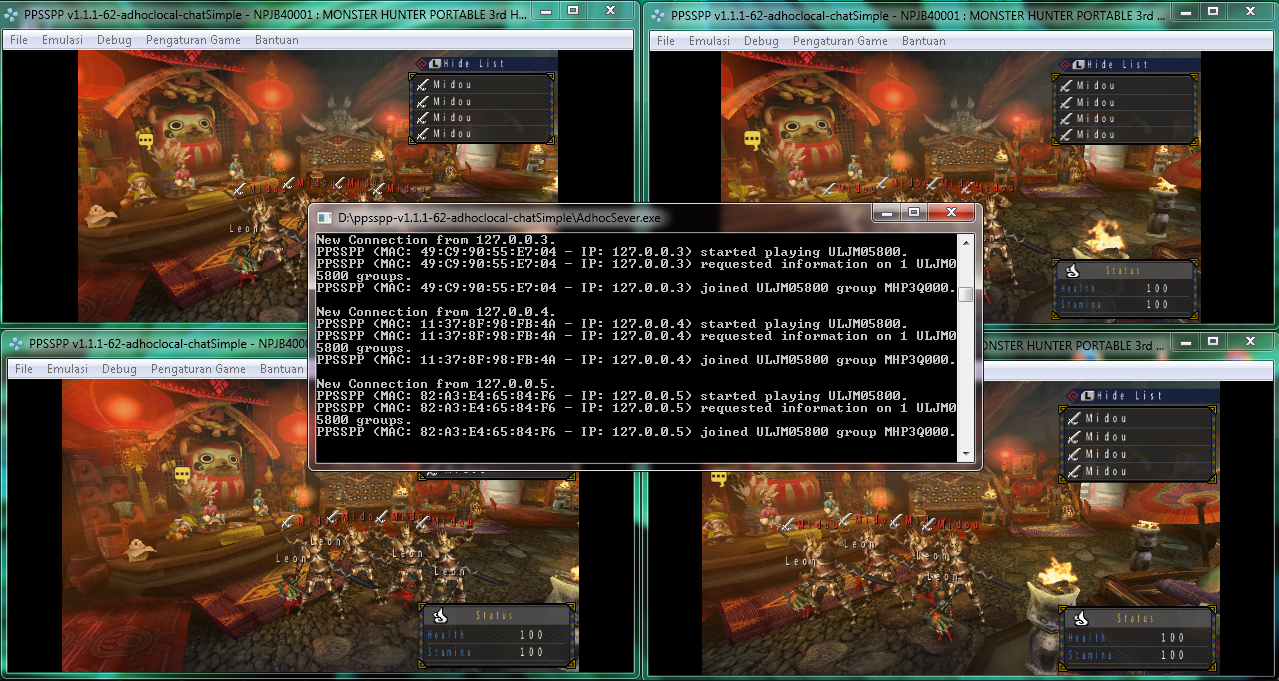The width and height of the screenshot is (1279, 681).
Task: Close the bottom-right PPSSPP window
Action: pos(1250,340)
